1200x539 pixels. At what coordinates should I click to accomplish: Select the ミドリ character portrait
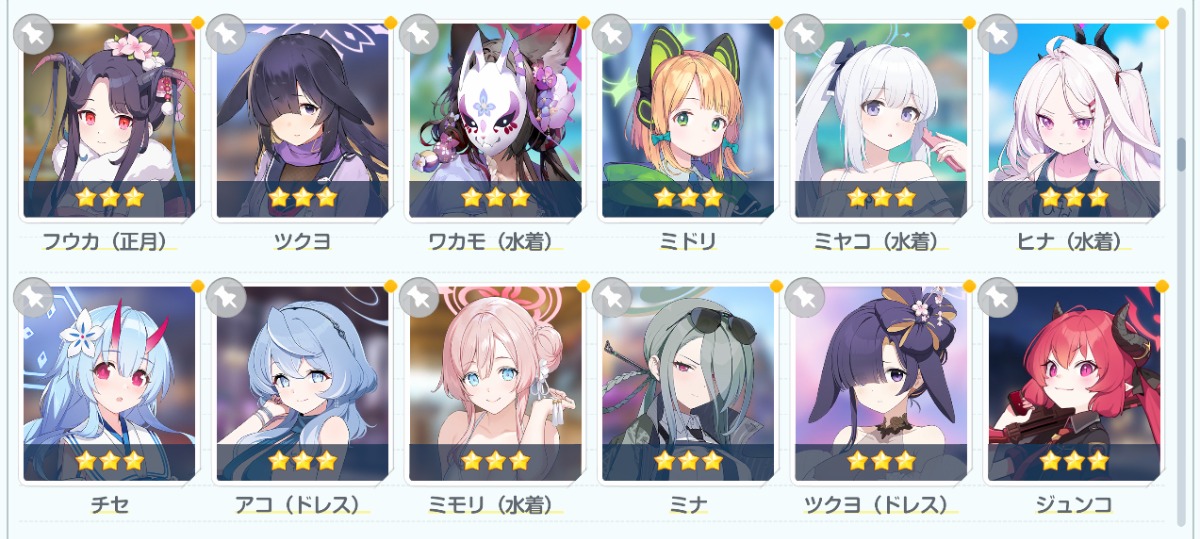[x=688, y=121]
